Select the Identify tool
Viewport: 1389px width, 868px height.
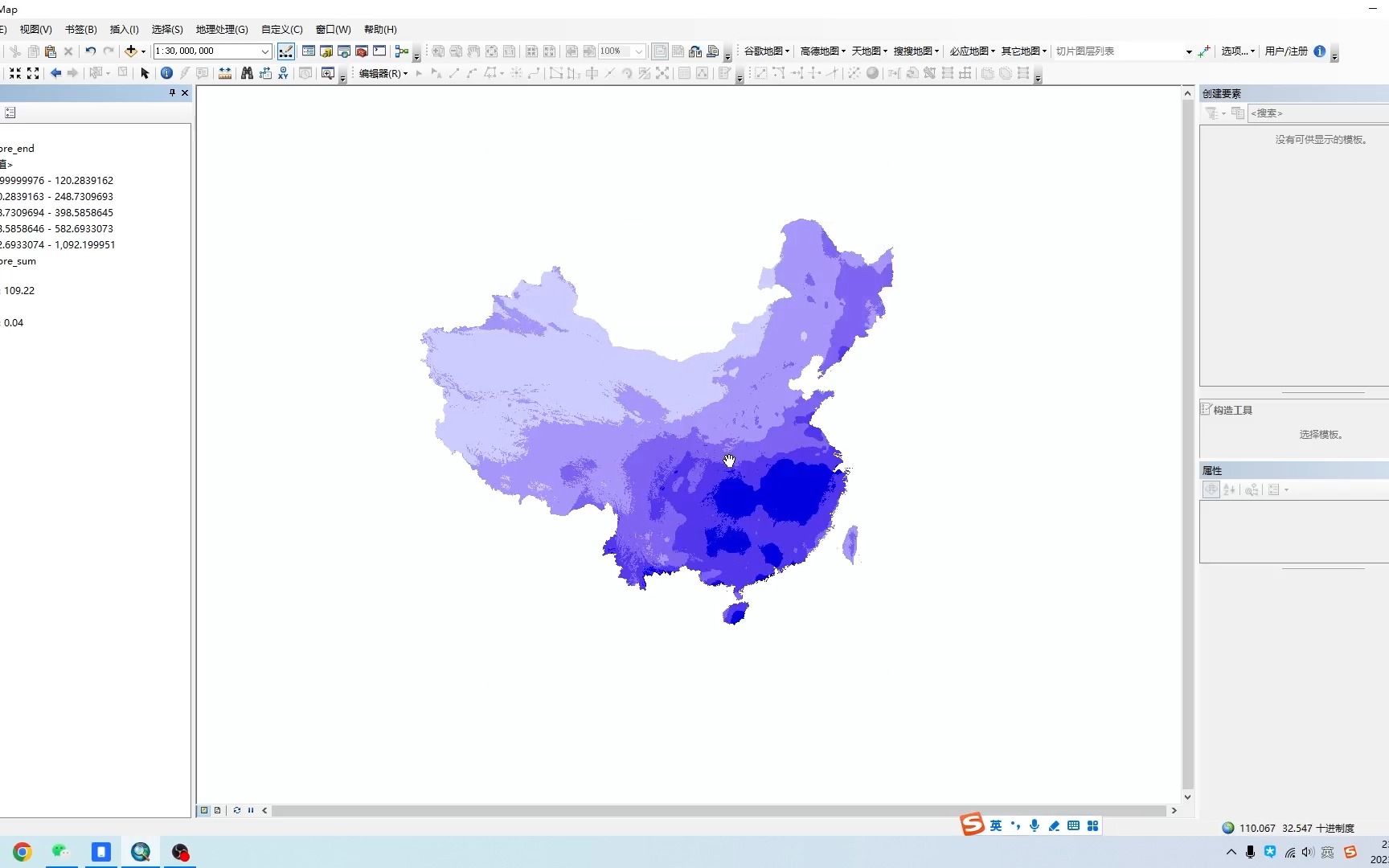[x=166, y=73]
